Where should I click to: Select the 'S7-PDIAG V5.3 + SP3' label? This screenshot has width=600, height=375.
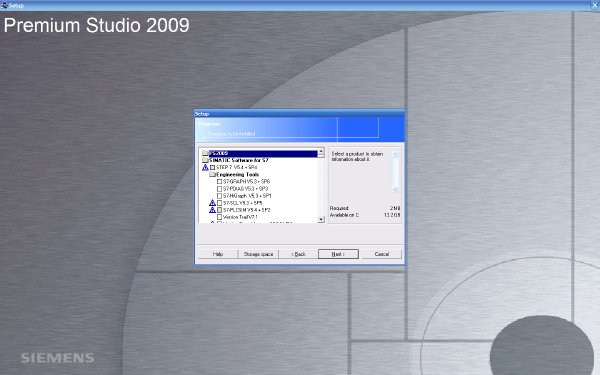[x=246, y=189]
